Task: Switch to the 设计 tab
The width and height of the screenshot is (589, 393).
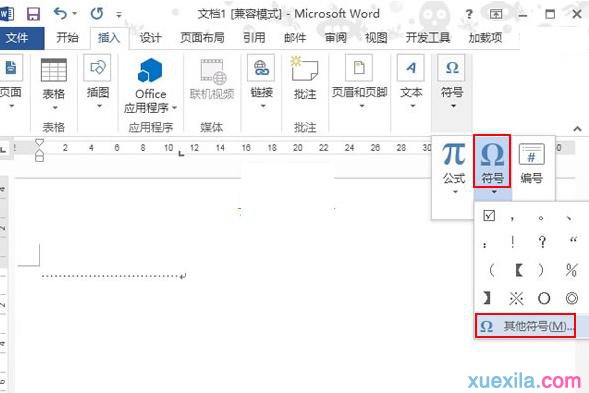Action: [x=150, y=38]
